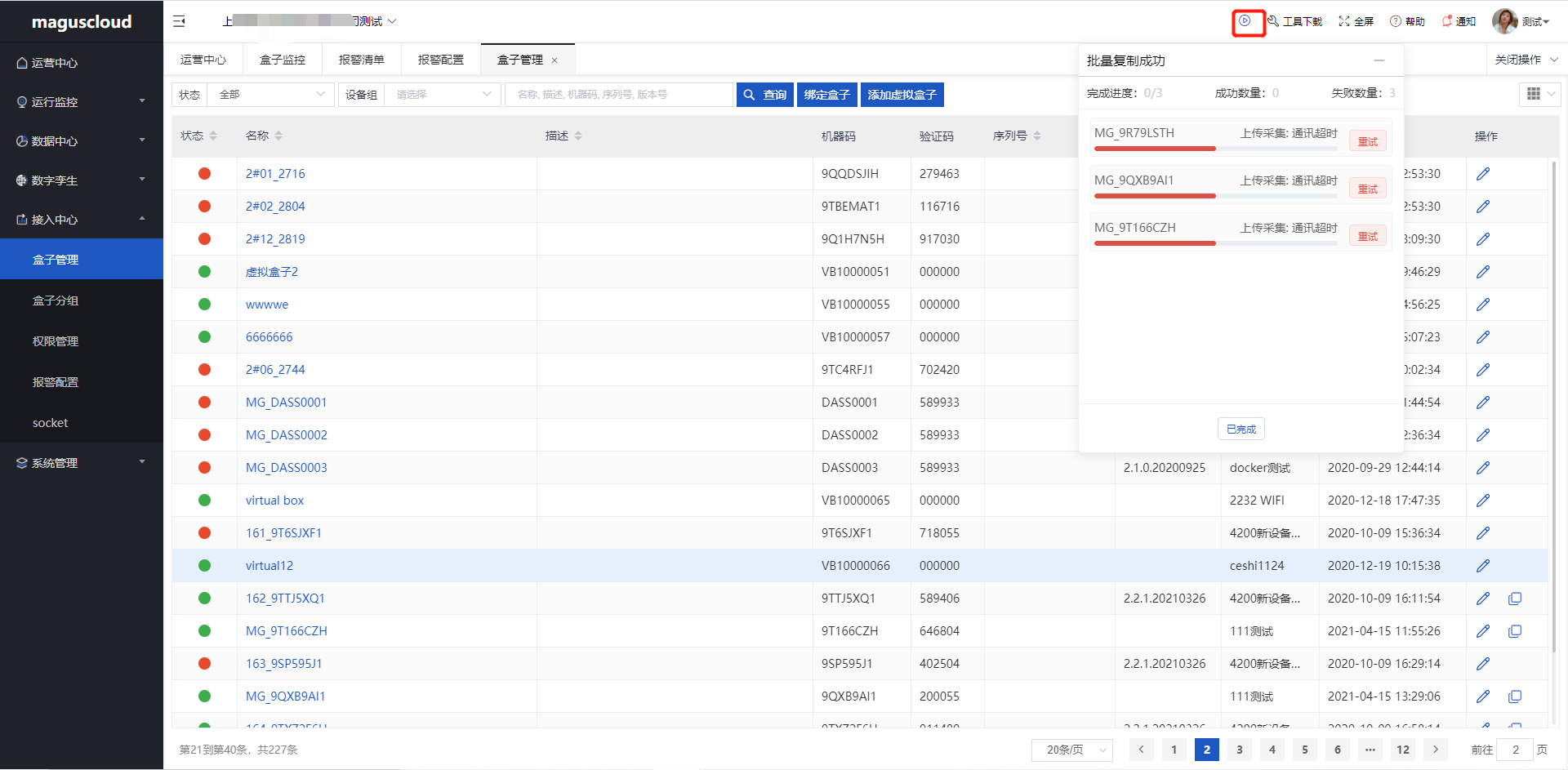Open the MG_DASS0002 link
This screenshot has width=1568, height=770.
287,435
